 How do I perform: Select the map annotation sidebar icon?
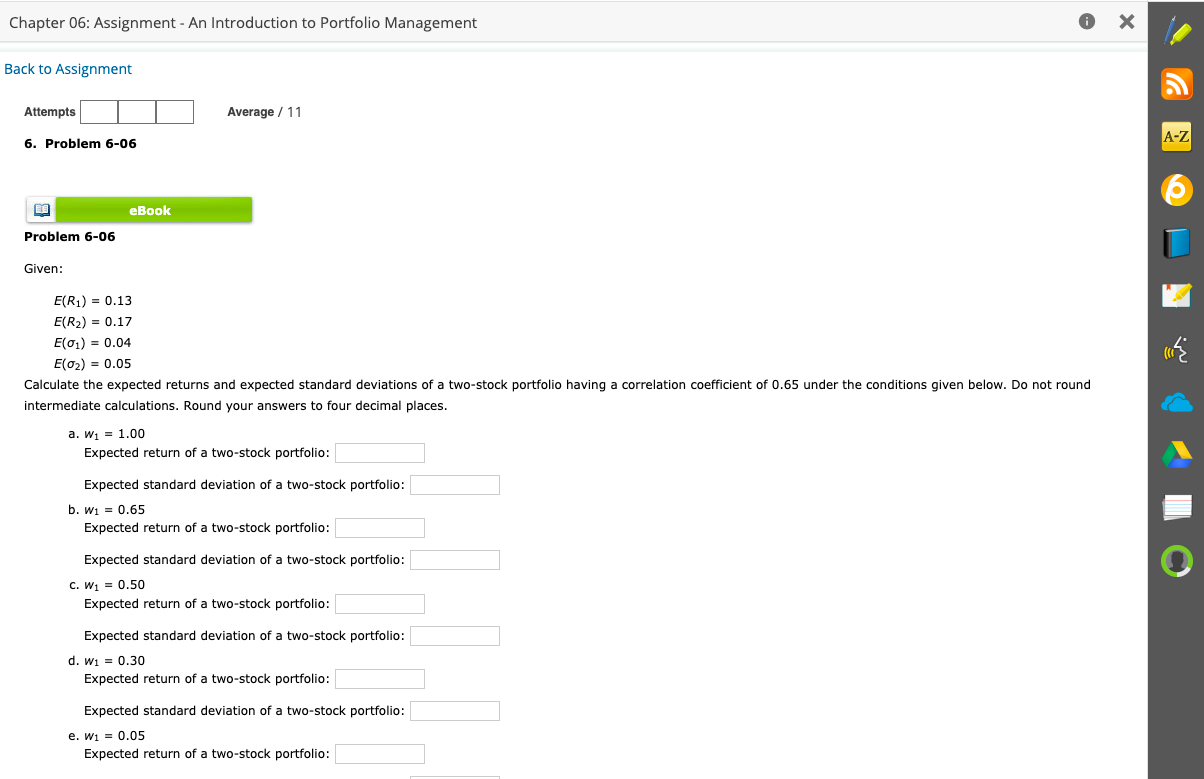pos(1177,296)
